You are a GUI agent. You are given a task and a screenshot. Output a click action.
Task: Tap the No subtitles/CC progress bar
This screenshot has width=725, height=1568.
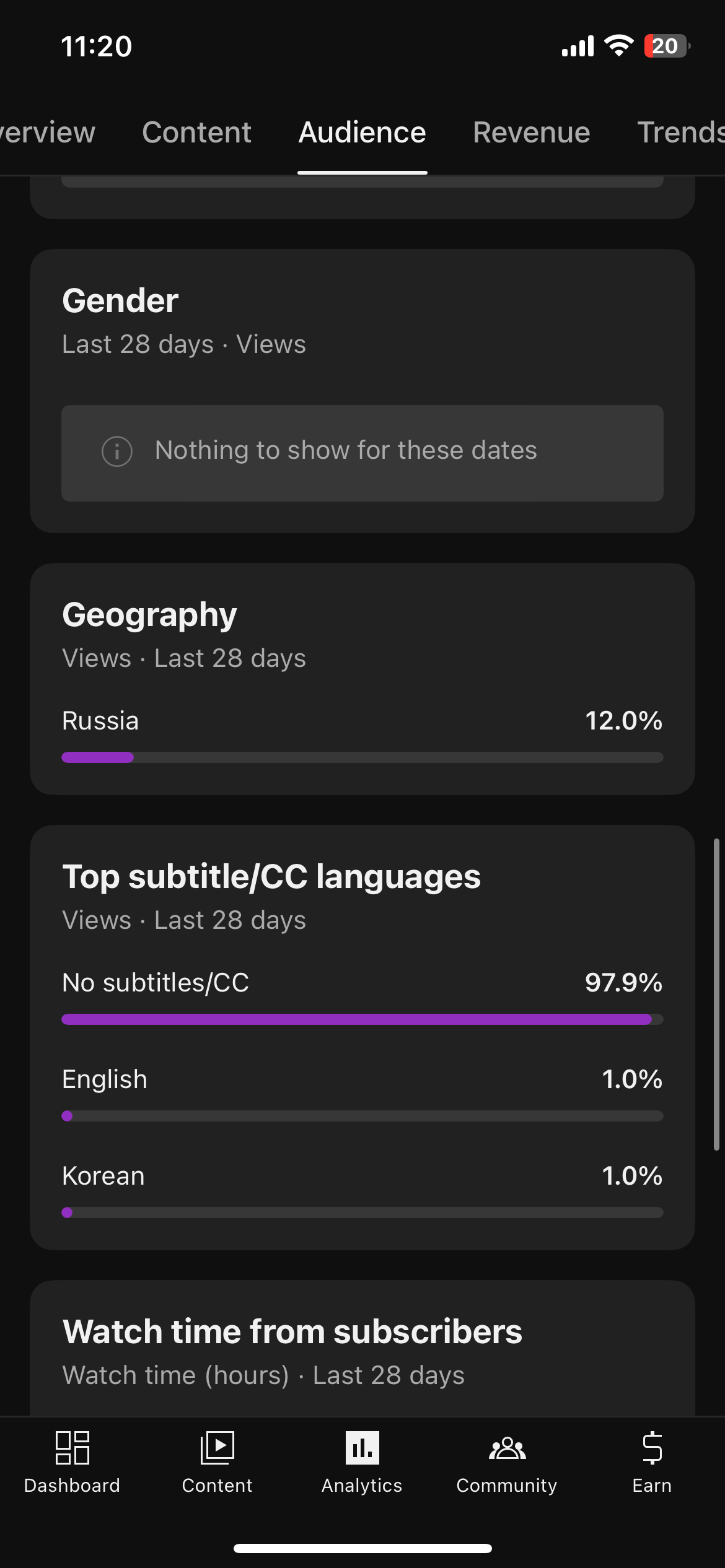click(362, 1019)
